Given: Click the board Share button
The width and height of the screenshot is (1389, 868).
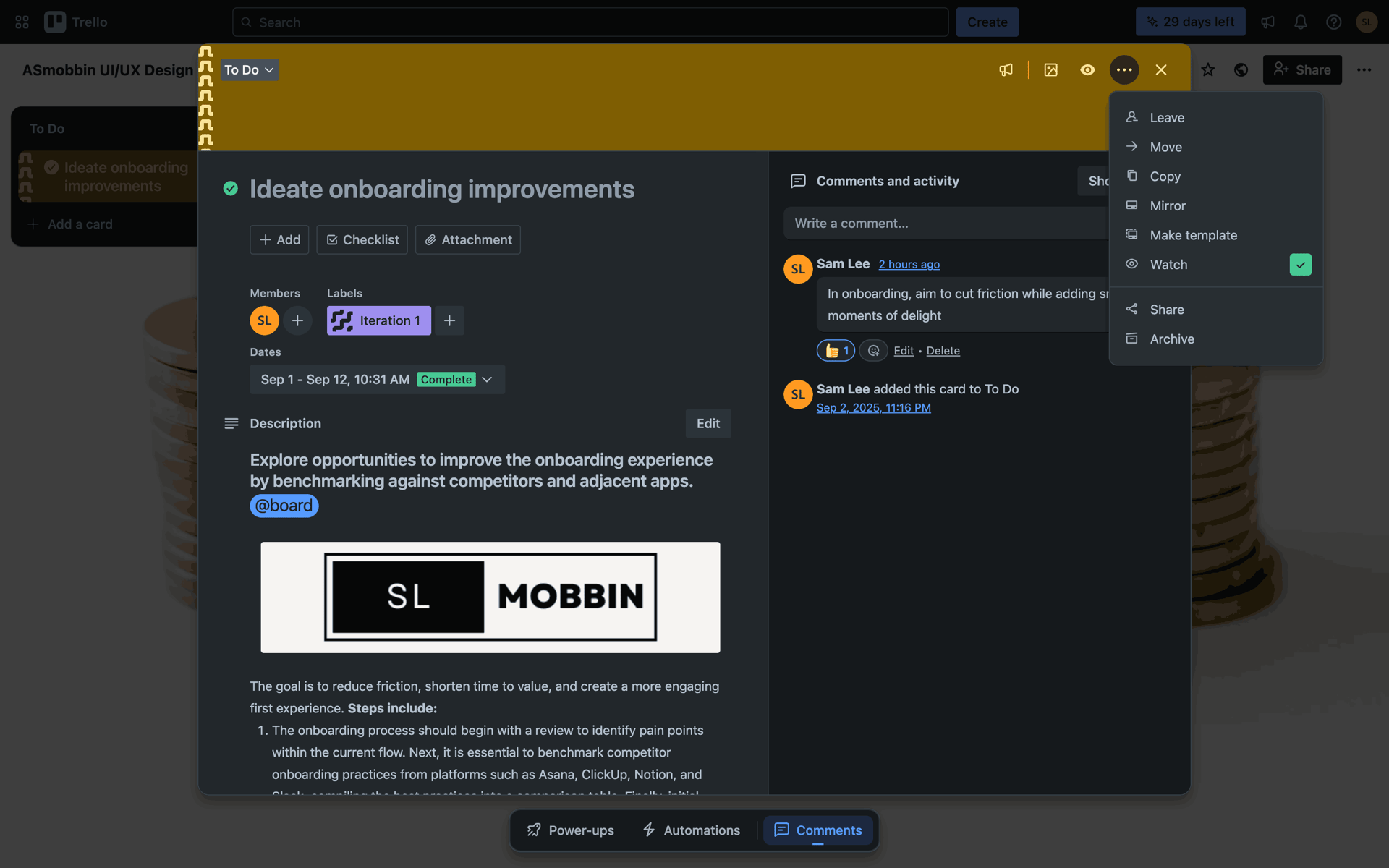Looking at the screenshot, I should pyautogui.click(x=1302, y=70).
